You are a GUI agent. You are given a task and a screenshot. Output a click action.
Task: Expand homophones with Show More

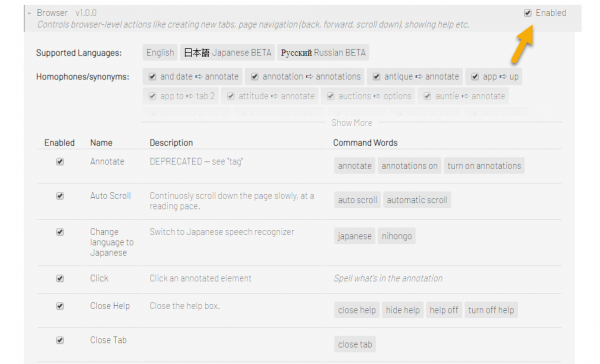point(352,123)
